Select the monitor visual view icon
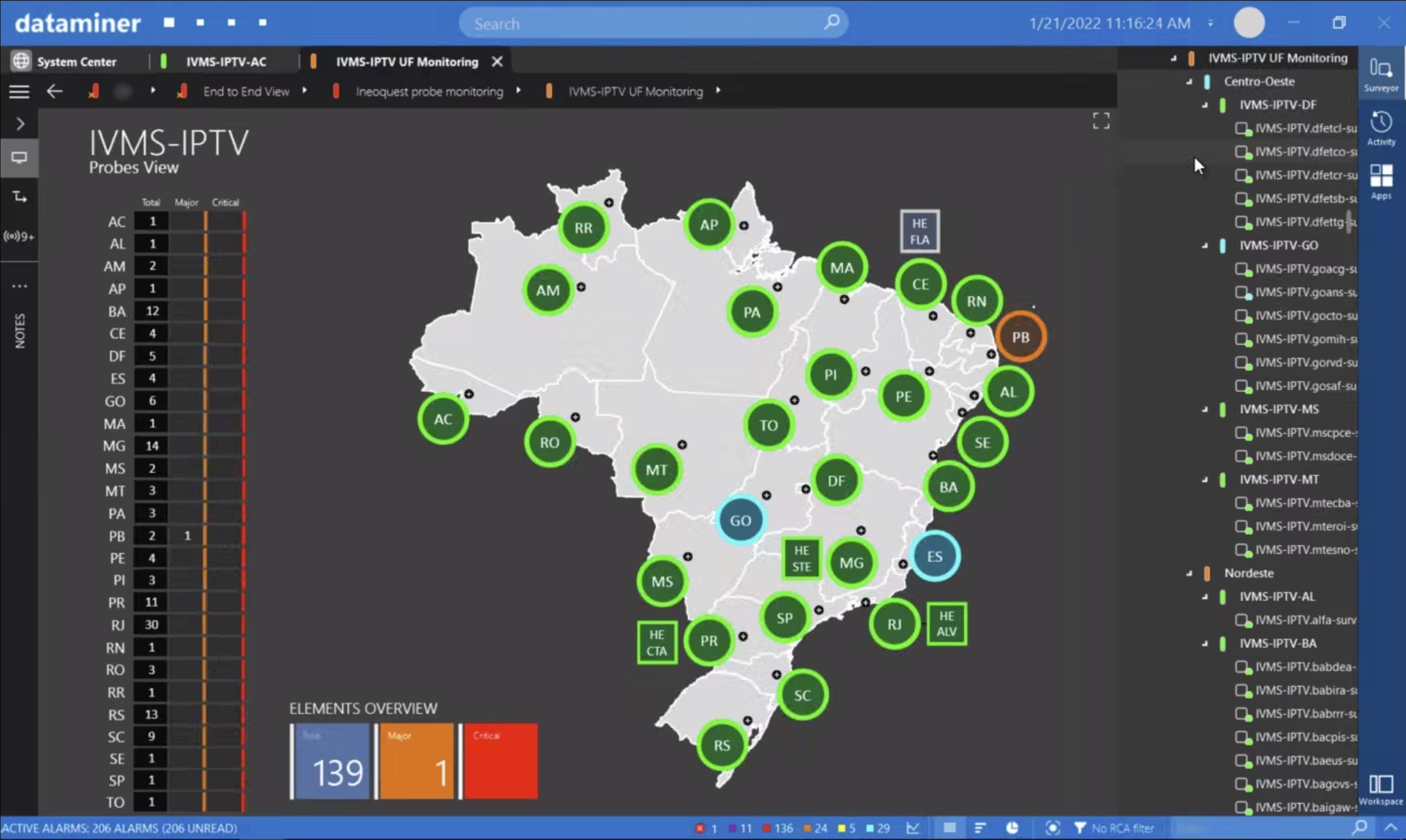This screenshot has width=1406, height=840. [19, 158]
